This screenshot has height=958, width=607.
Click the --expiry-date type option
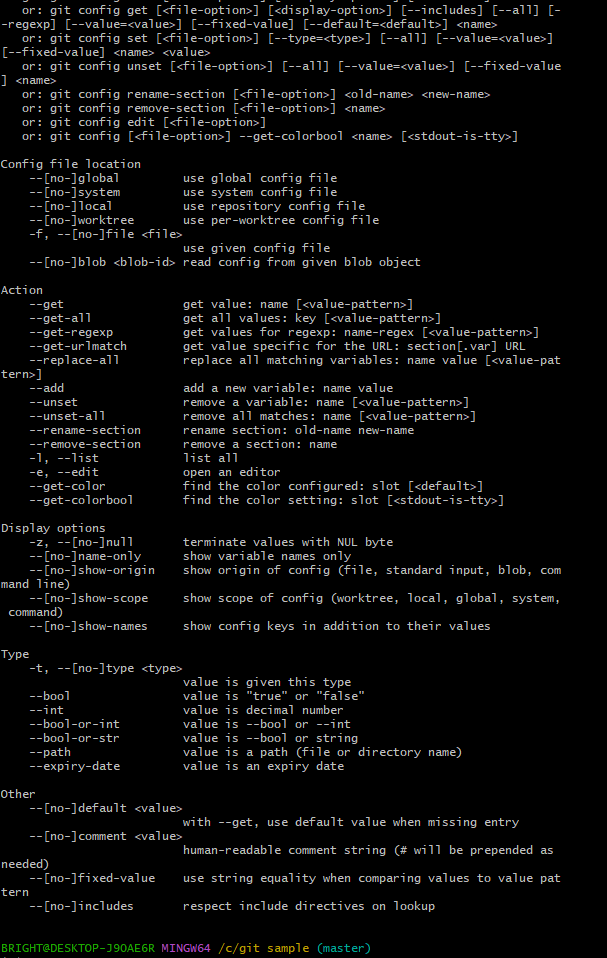click(74, 766)
